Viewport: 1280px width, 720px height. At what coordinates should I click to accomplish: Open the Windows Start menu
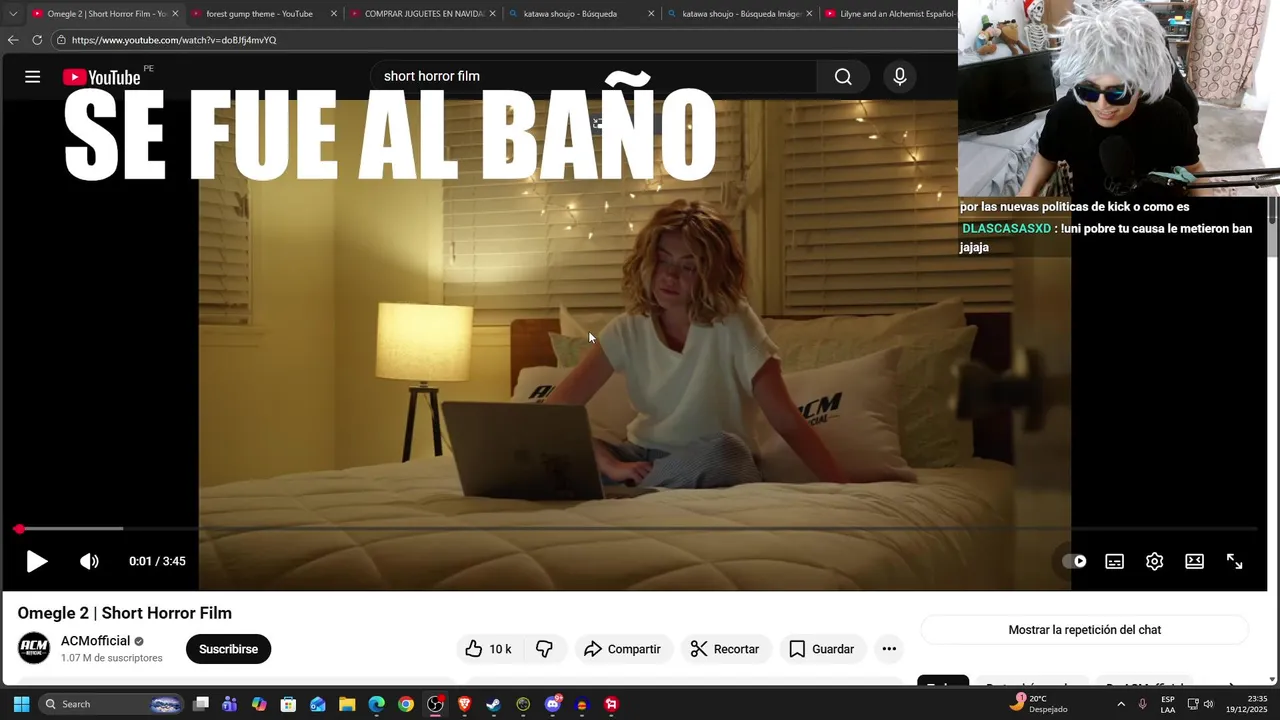click(21, 704)
